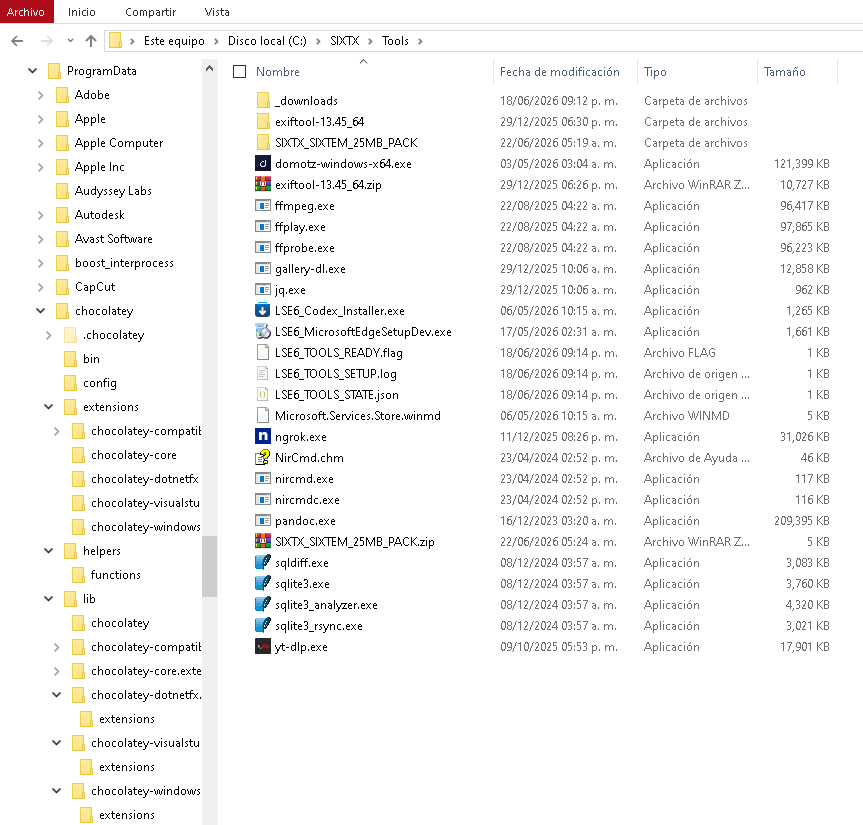Select the chocolatey-core extensions folder

click(x=134, y=455)
